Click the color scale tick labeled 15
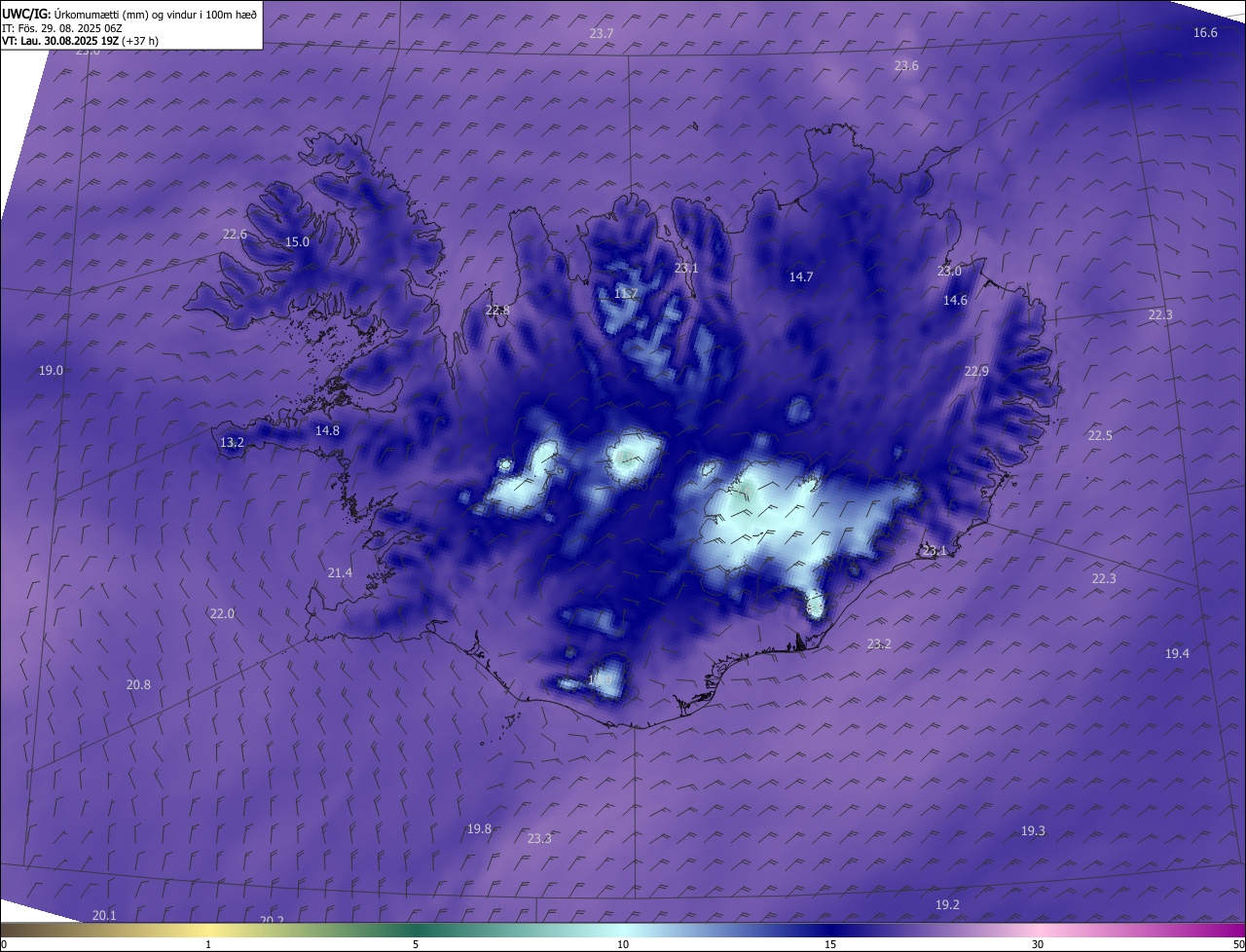Screen dimensions: 1246x952 [x=830, y=945]
